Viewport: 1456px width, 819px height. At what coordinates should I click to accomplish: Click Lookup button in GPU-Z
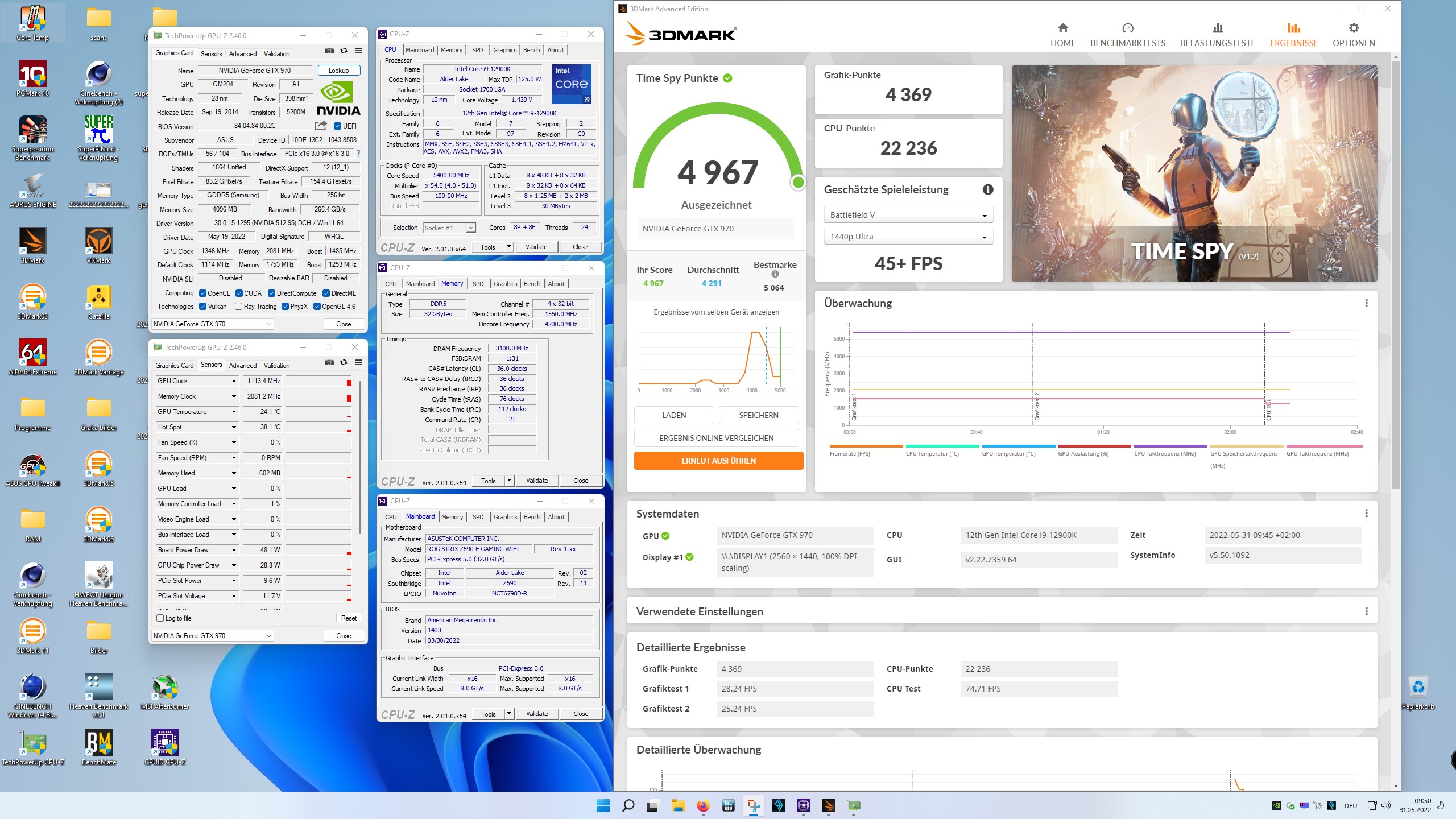(338, 71)
